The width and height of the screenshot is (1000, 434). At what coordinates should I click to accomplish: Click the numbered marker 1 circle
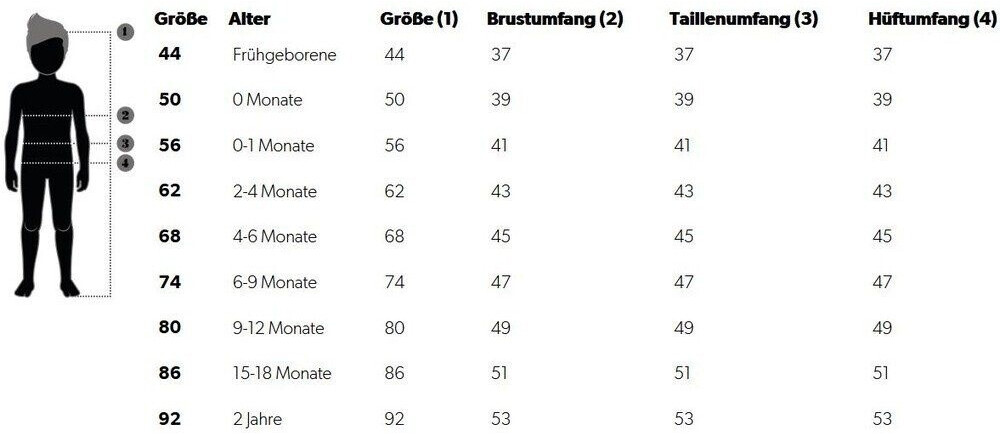126,32
